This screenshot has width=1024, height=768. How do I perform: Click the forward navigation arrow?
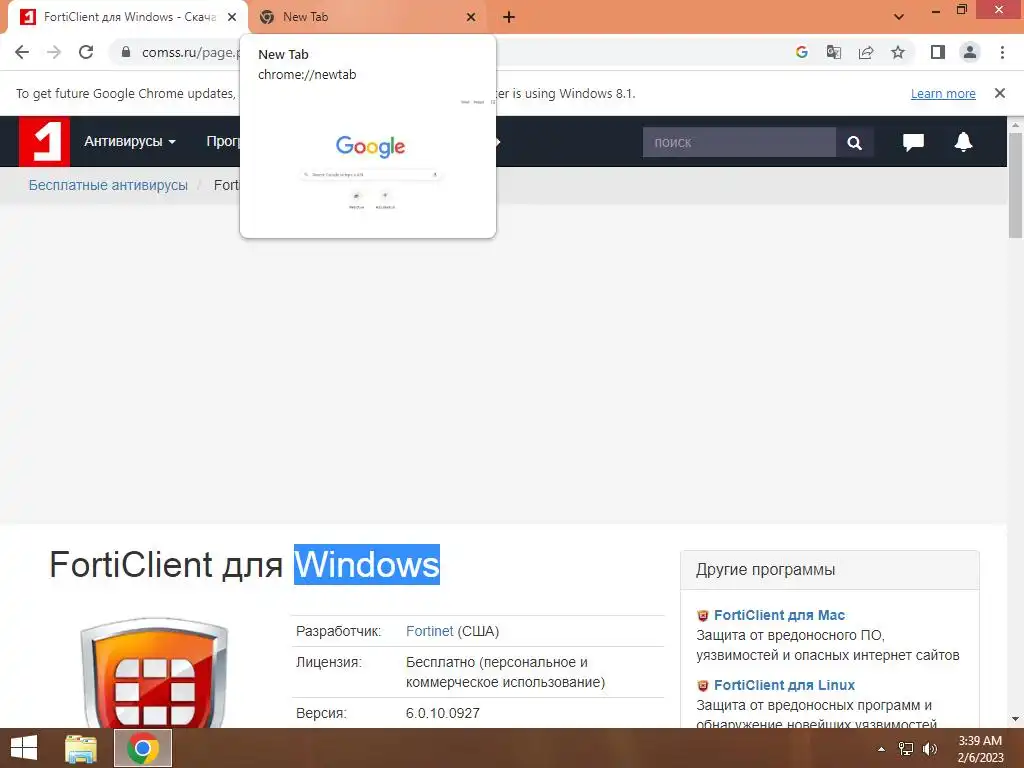click(54, 52)
